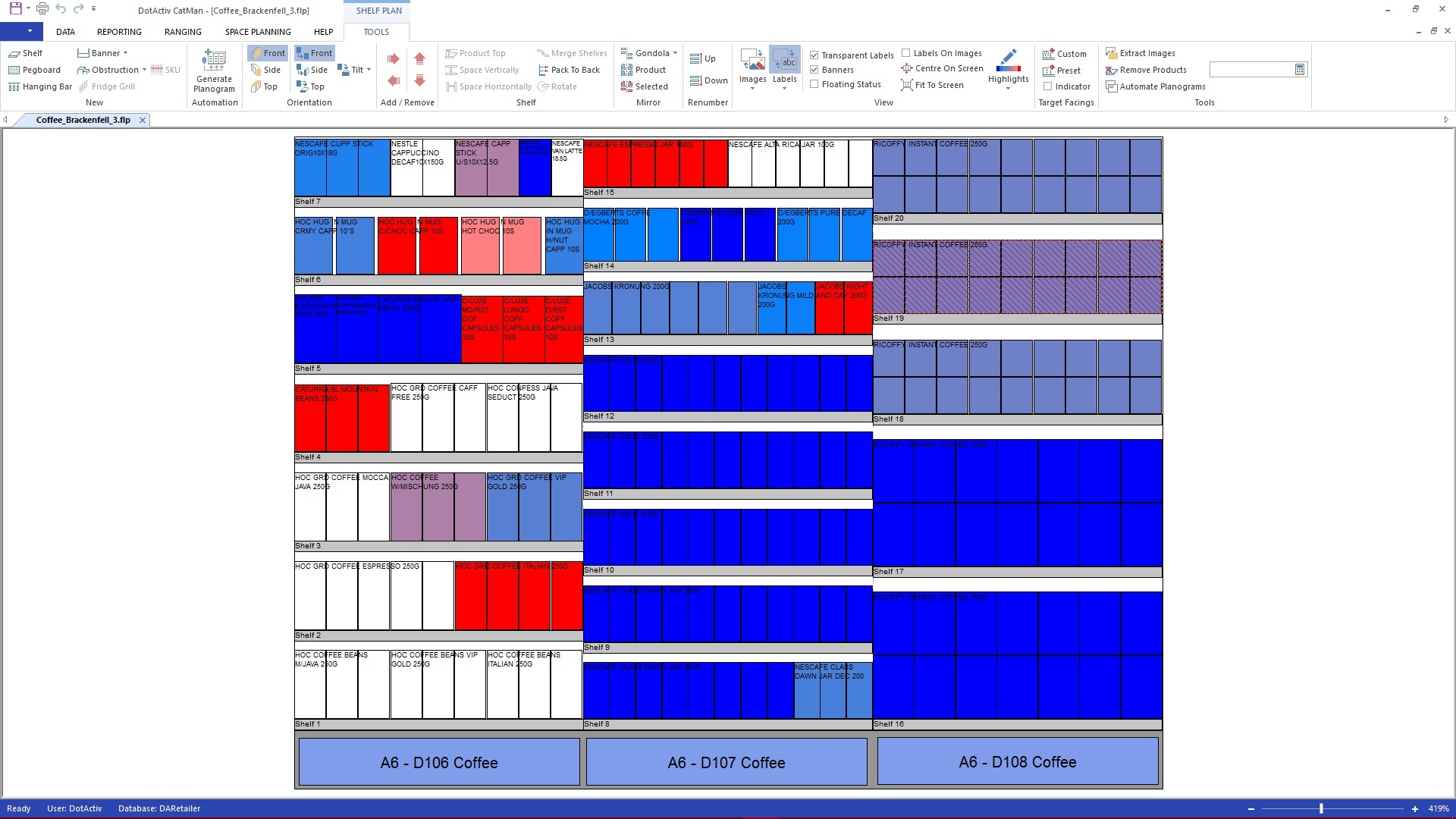Open Automate Planograms
The width and height of the screenshot is (1456, 819).
click(1156, 86)
